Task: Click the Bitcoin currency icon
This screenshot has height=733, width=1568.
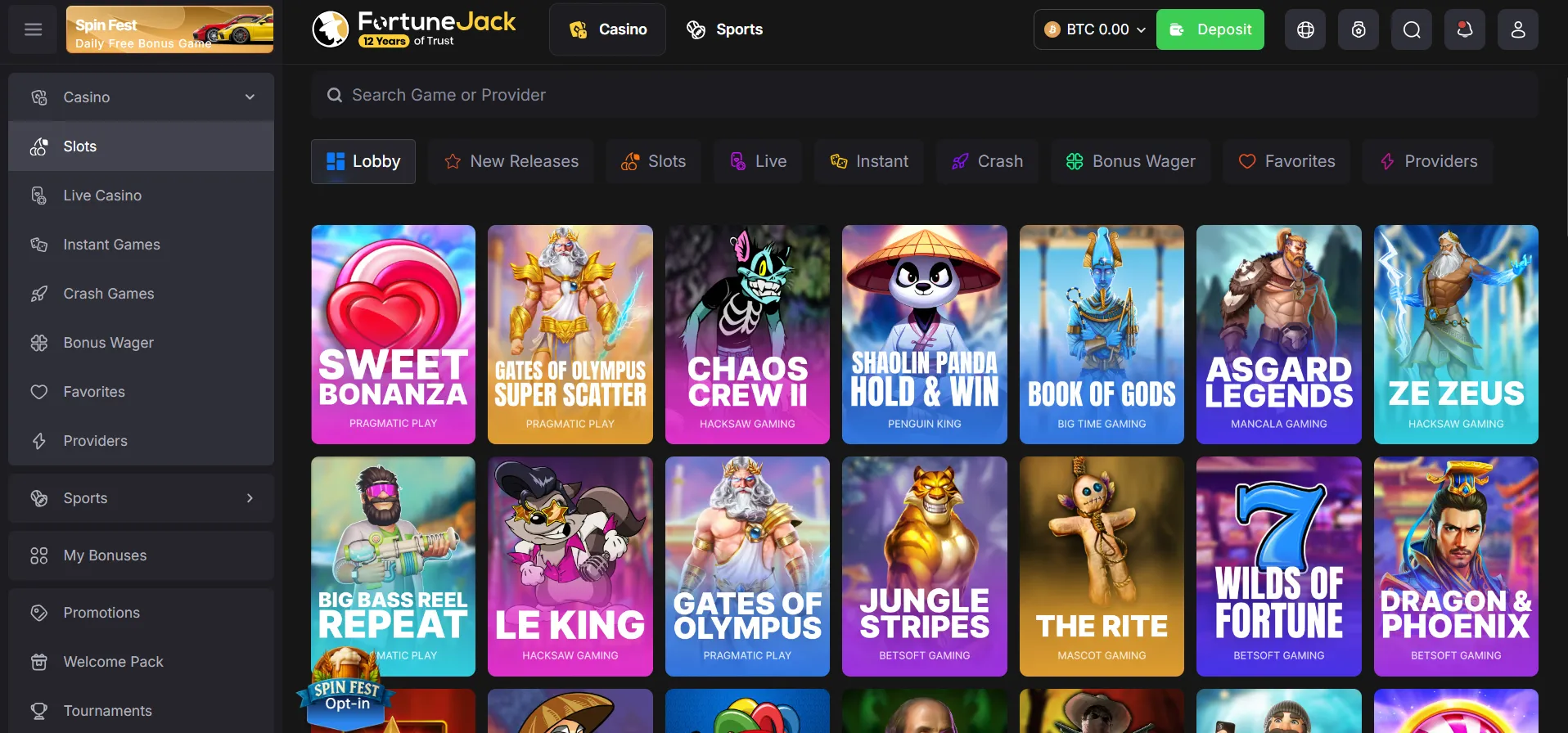Action: point(1052,29)
